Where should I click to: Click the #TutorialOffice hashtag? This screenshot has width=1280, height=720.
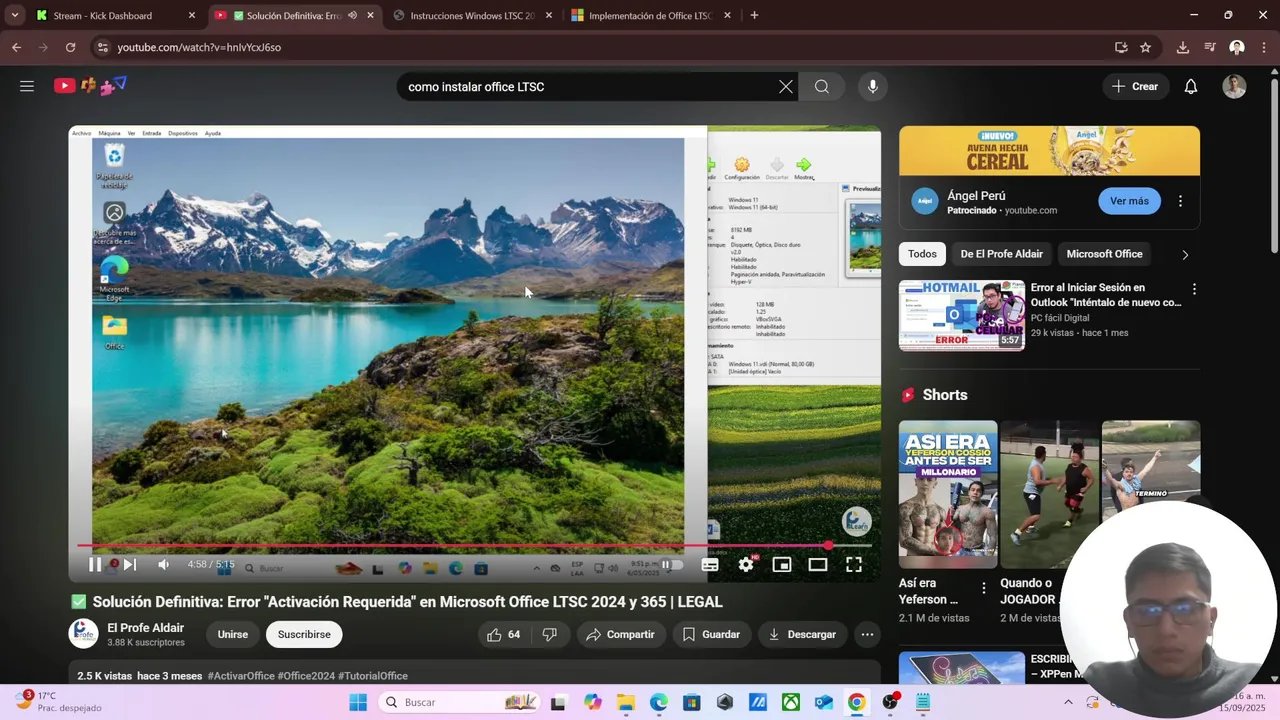[373, 676]
